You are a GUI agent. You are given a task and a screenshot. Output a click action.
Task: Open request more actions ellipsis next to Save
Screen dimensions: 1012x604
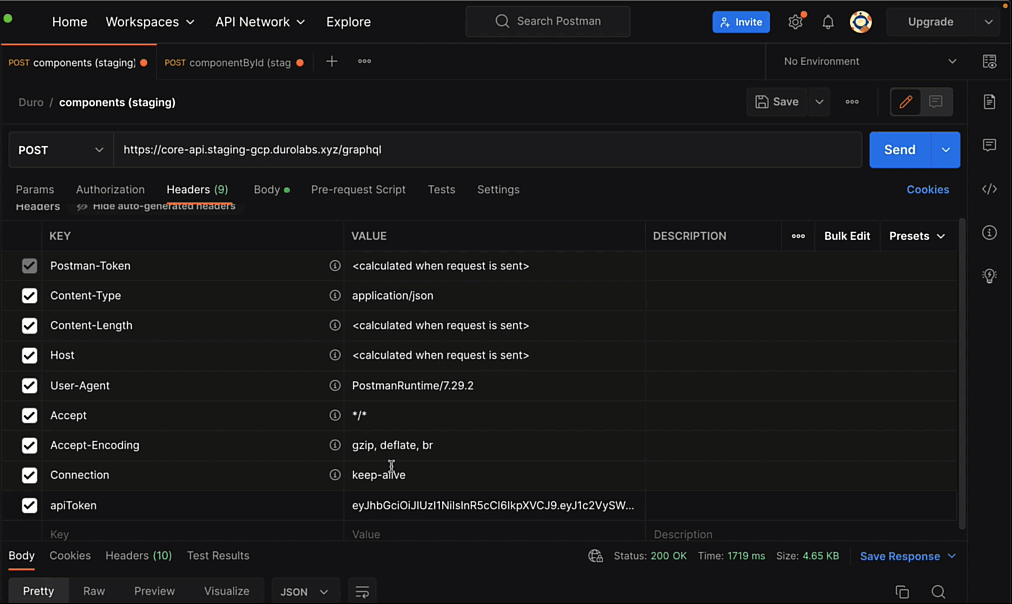point(852,102)
